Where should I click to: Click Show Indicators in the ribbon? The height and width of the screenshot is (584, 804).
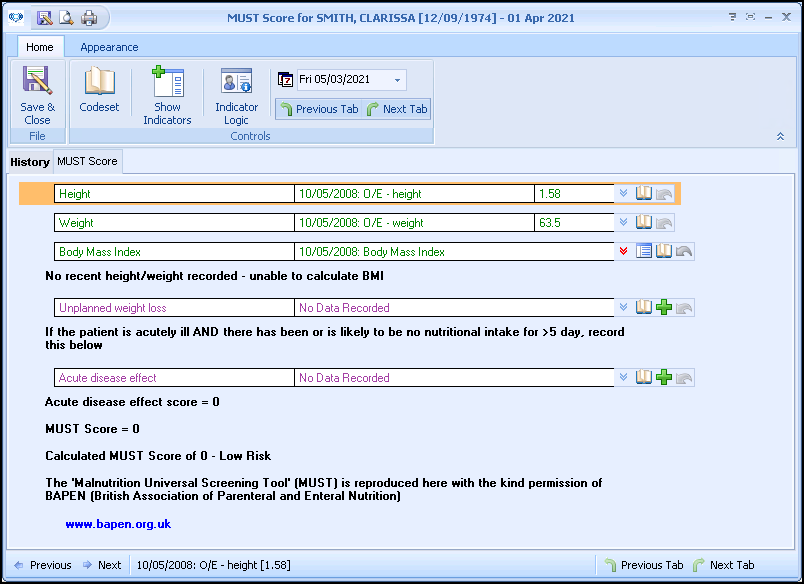tap(167, 95)
